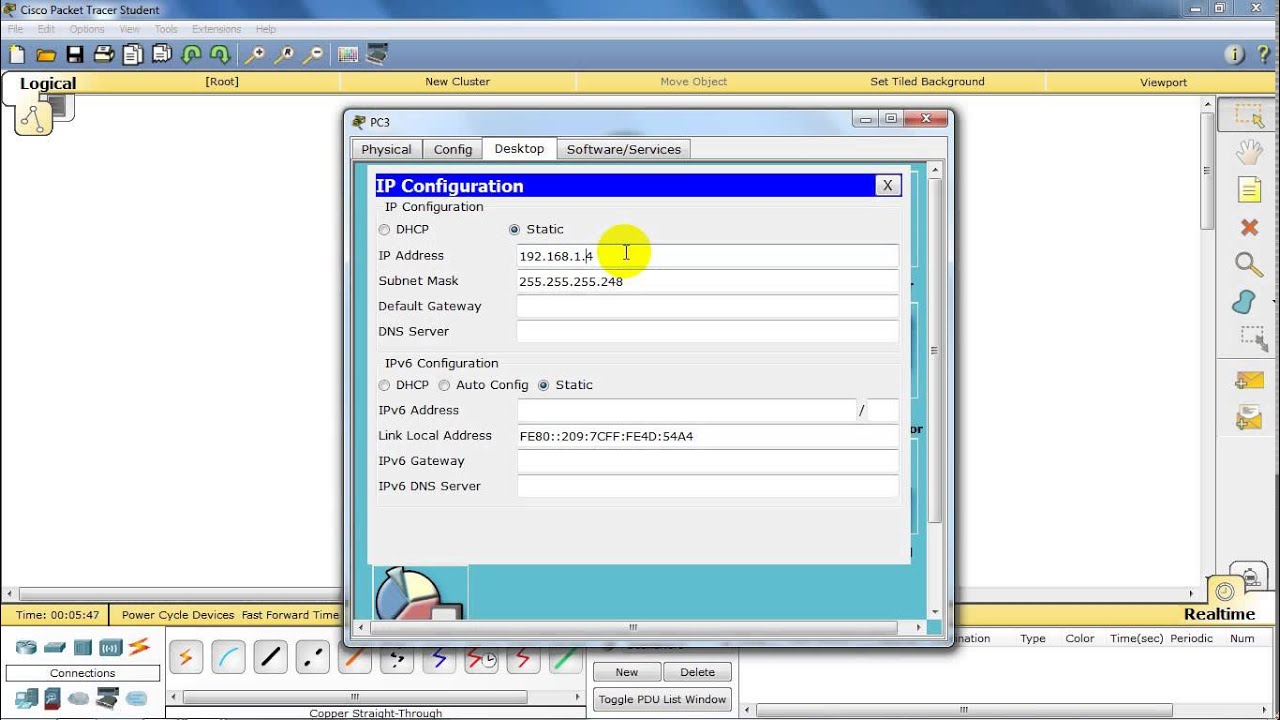Screen dimensions: 1280x720
Task: Click the Delete scenario button
Action: tap(698, 672)
